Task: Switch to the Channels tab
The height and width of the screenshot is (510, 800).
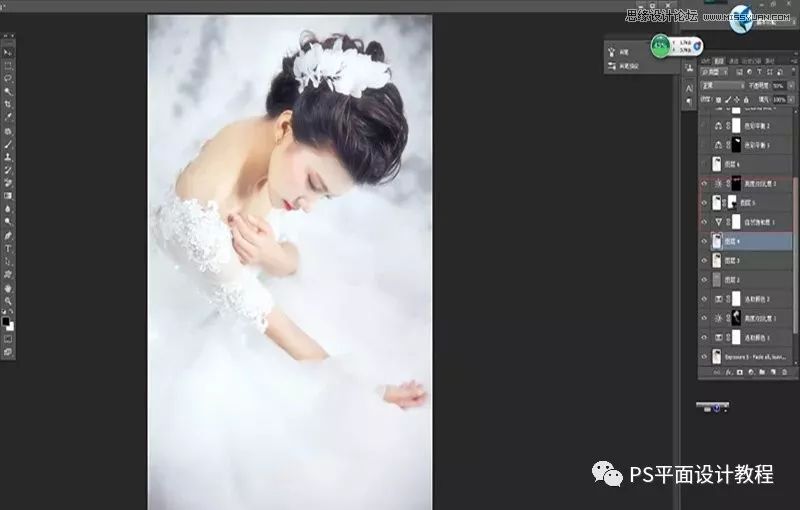Action: click(734, 61)
